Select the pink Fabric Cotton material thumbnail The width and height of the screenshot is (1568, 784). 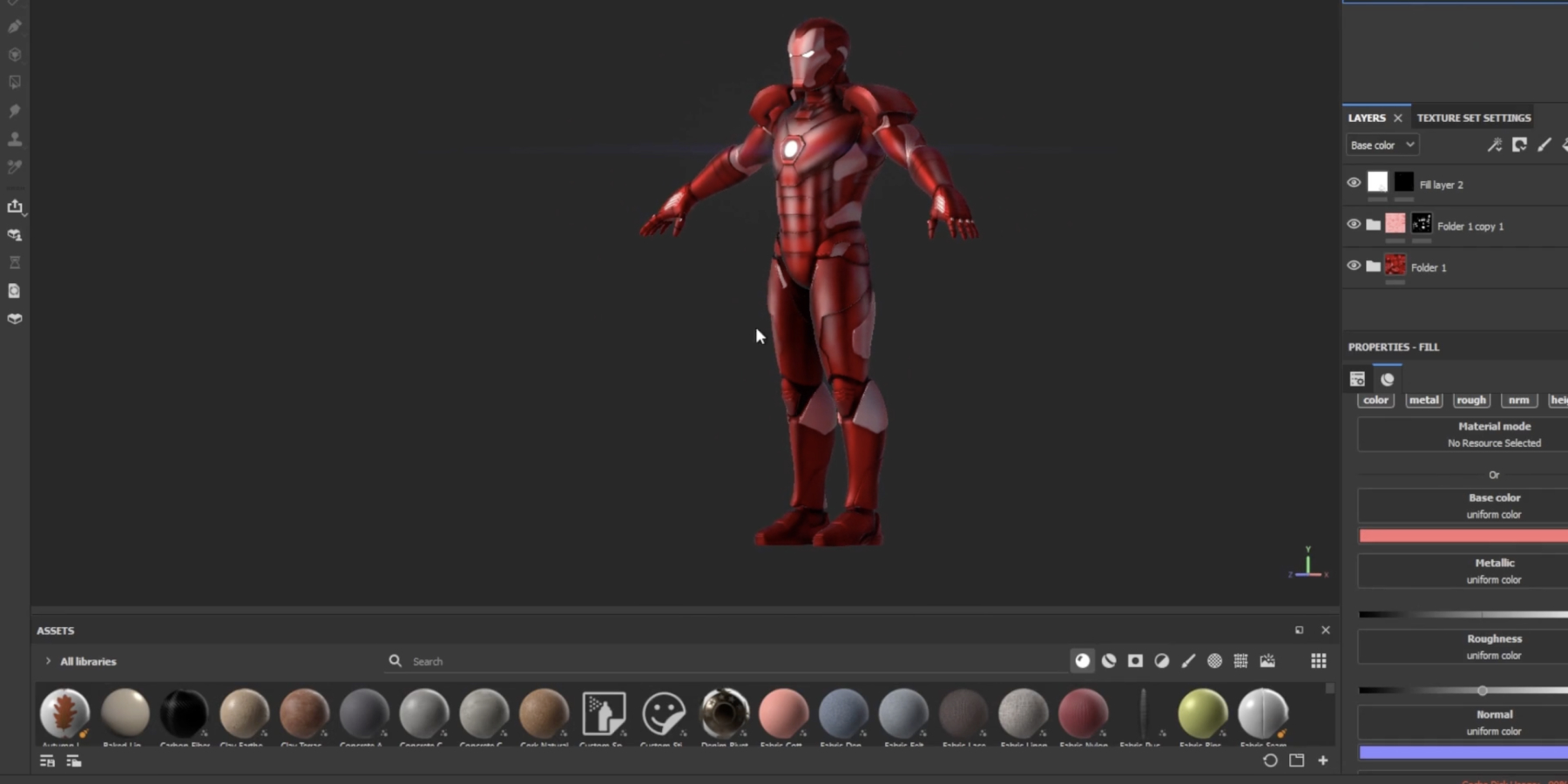pyautogui.click(x=783, y=713)
